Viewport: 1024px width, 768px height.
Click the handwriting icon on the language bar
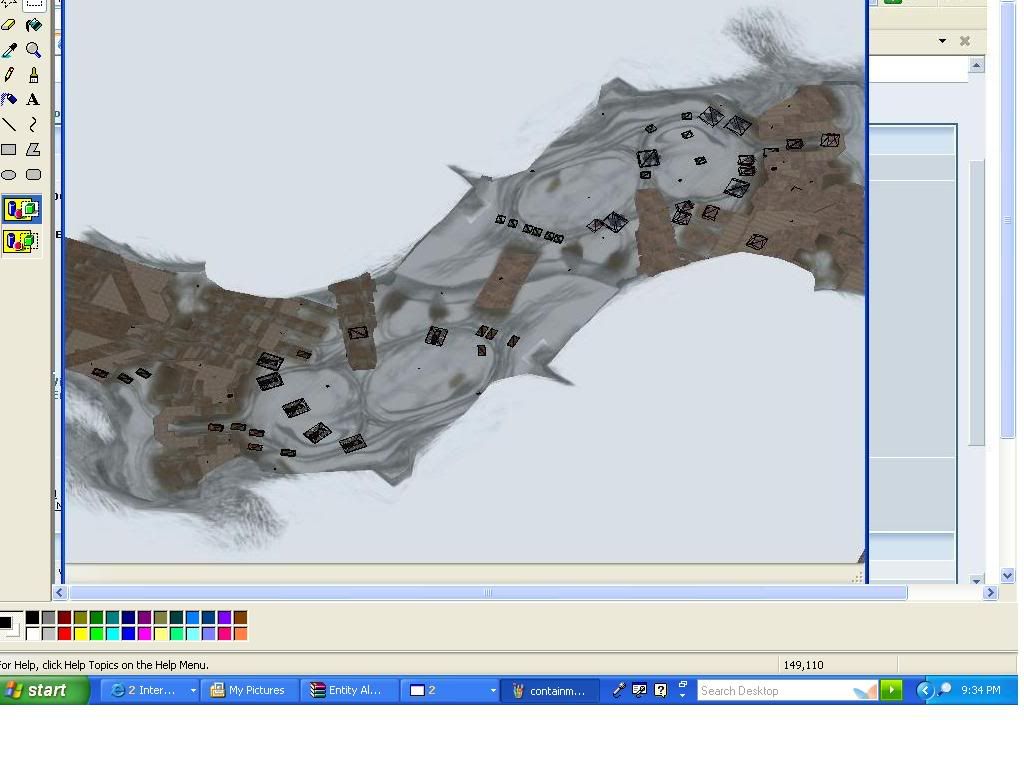point(640,690)
